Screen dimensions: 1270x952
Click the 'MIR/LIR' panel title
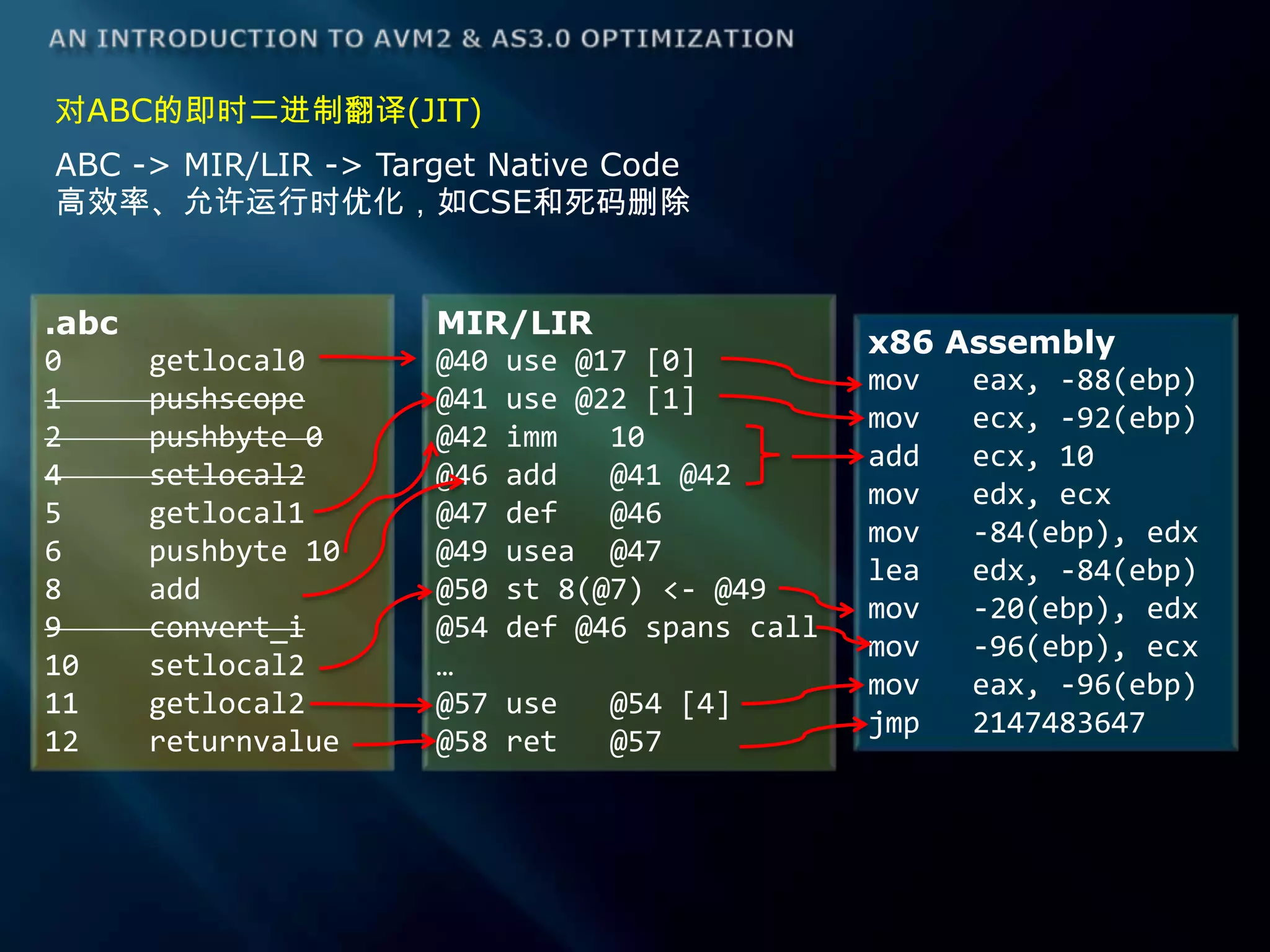[514, 323]
